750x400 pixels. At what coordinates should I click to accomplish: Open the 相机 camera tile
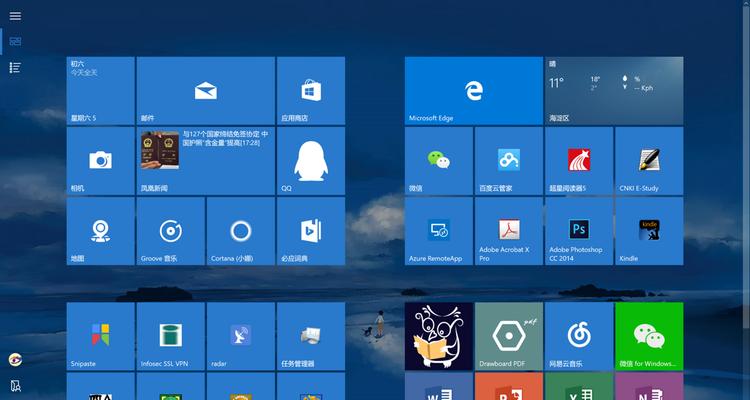[x=100, y=161]
